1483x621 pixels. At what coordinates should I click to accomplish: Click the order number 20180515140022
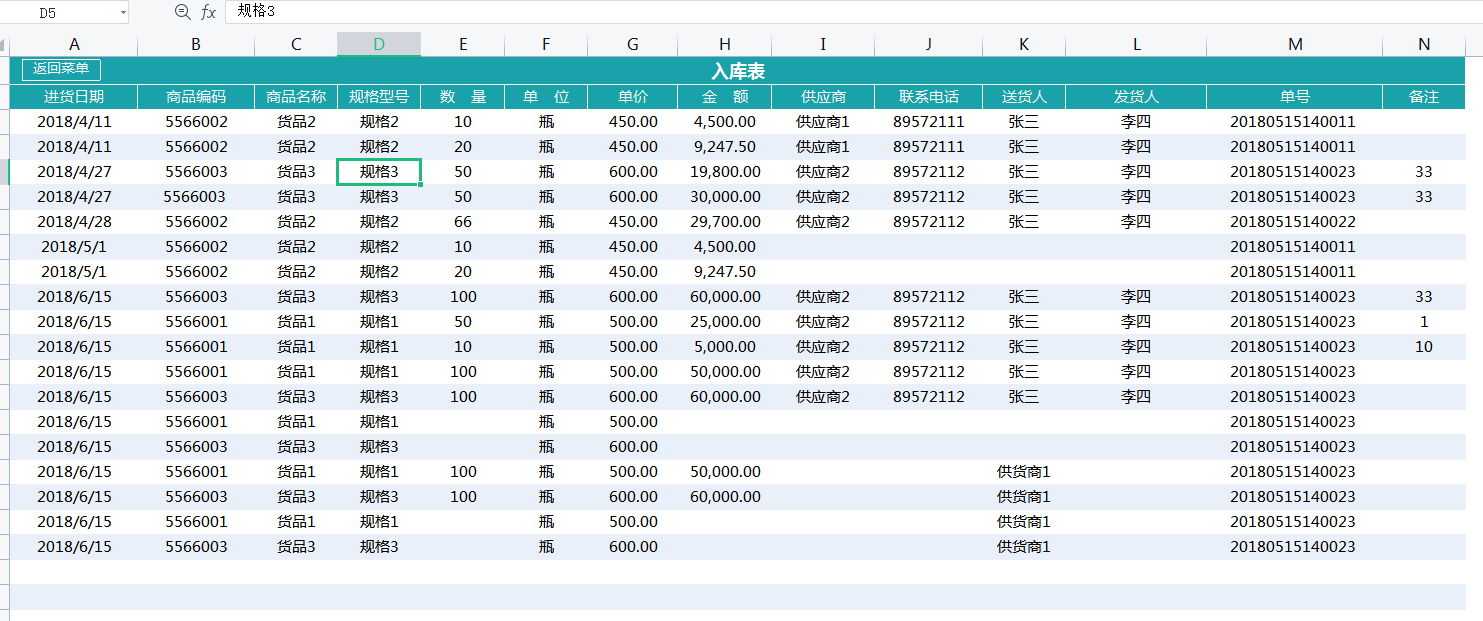[x=1293, y=222]
